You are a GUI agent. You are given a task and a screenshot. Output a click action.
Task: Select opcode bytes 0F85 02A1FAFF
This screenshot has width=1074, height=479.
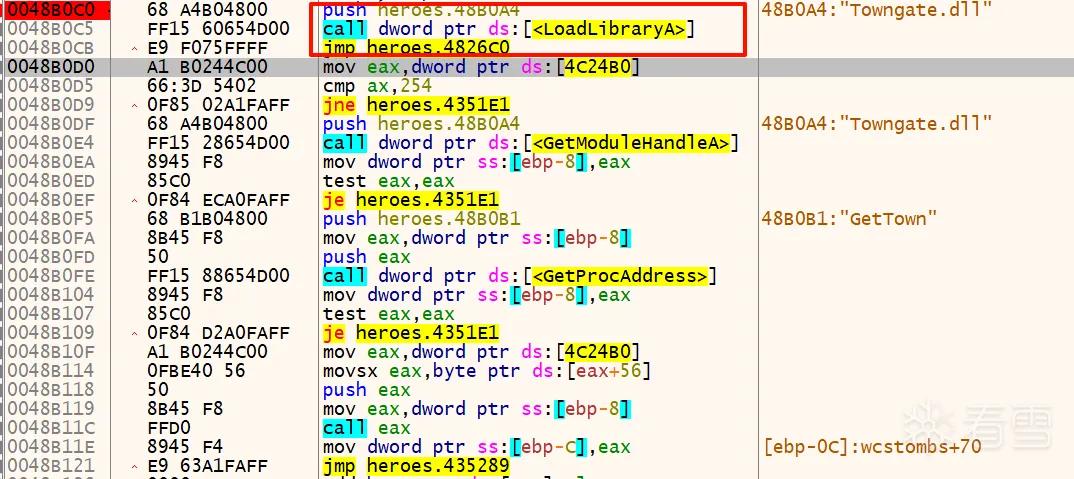218,105
